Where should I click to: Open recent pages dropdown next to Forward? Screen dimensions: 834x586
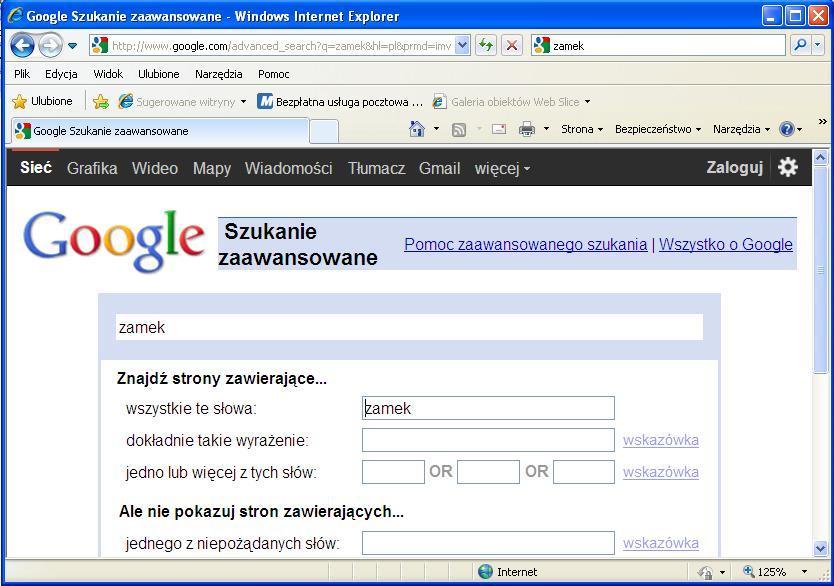pos(72,46)
